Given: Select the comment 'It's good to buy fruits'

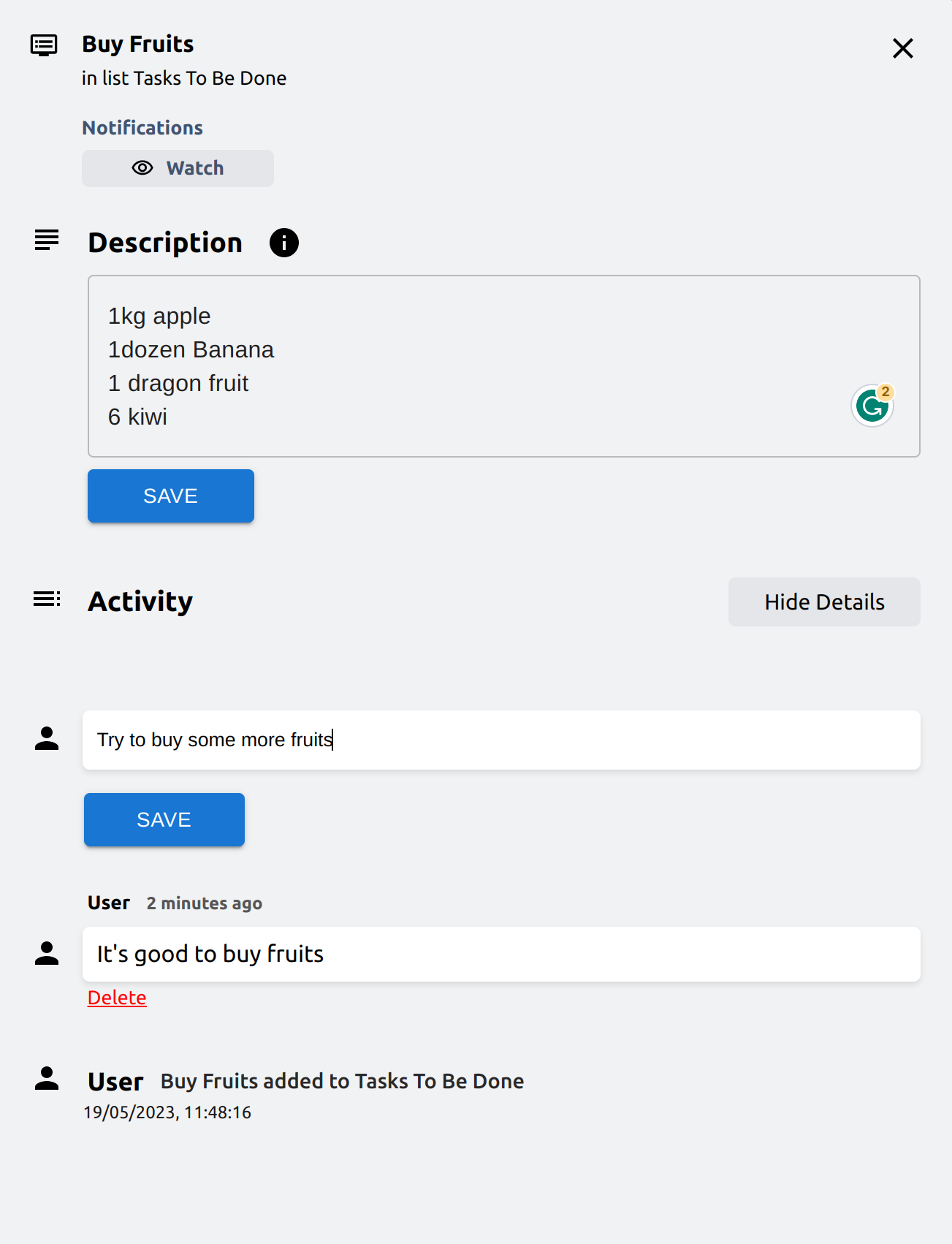Looking at the screenshot, I should (x=500, y=954).
